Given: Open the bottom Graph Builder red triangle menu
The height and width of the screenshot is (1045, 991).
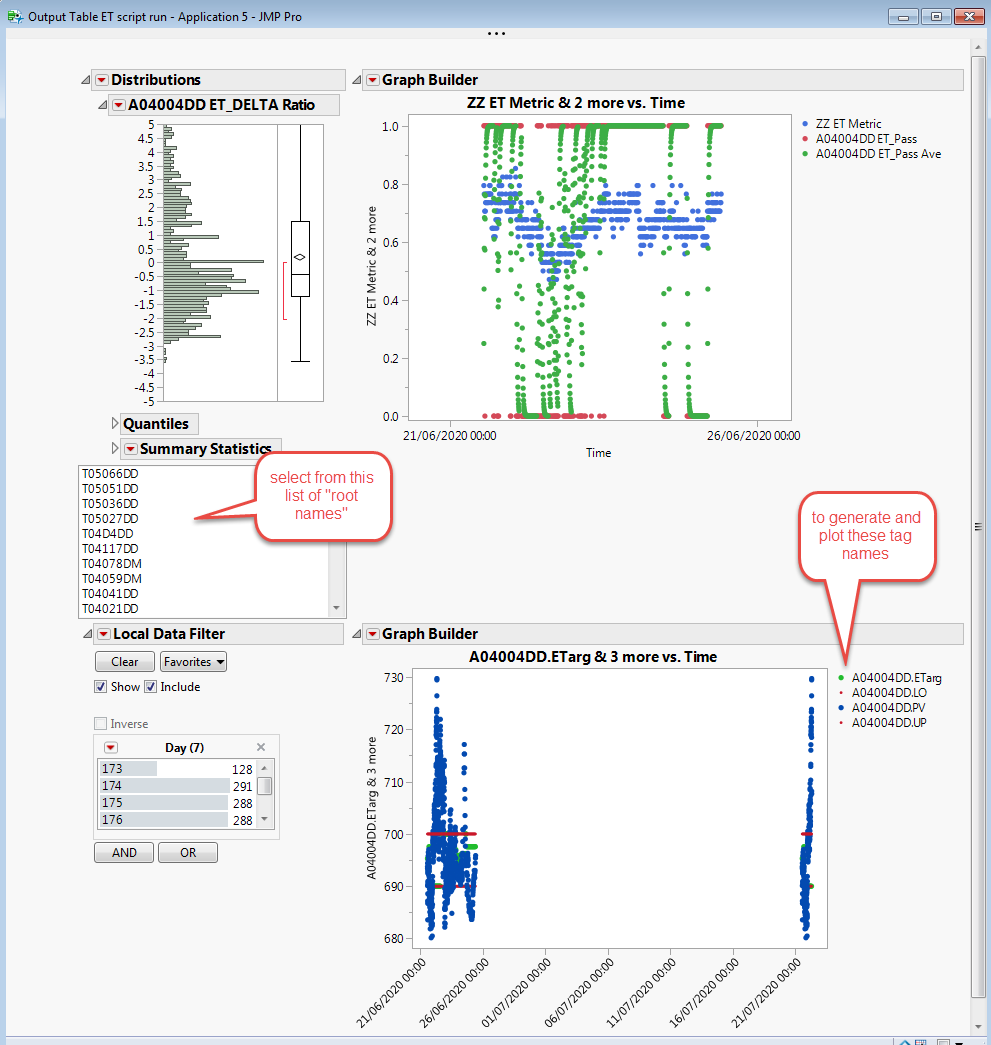Looking at the screenshot, I should (x=373, y=633).
